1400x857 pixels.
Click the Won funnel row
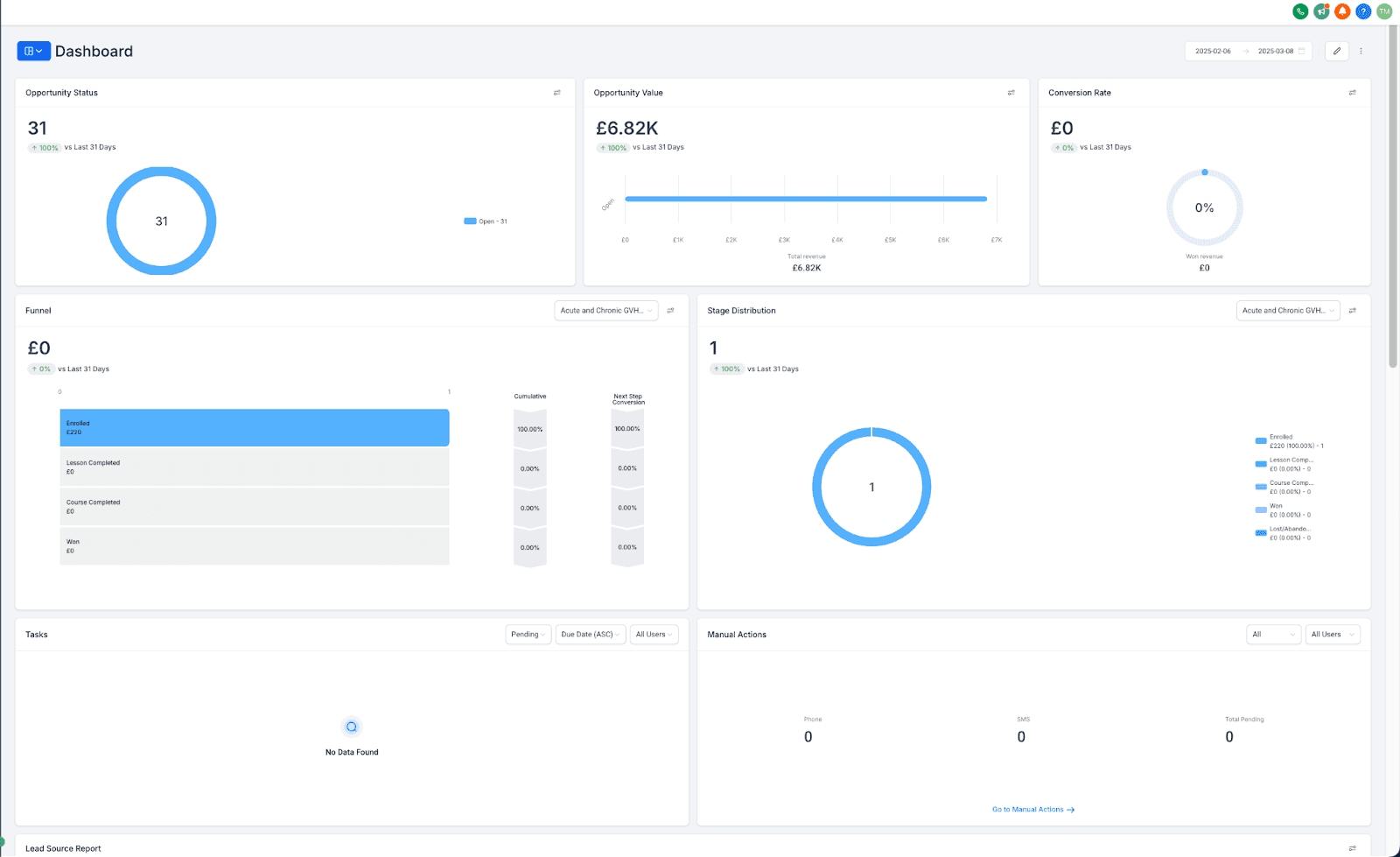coord(255,546)
